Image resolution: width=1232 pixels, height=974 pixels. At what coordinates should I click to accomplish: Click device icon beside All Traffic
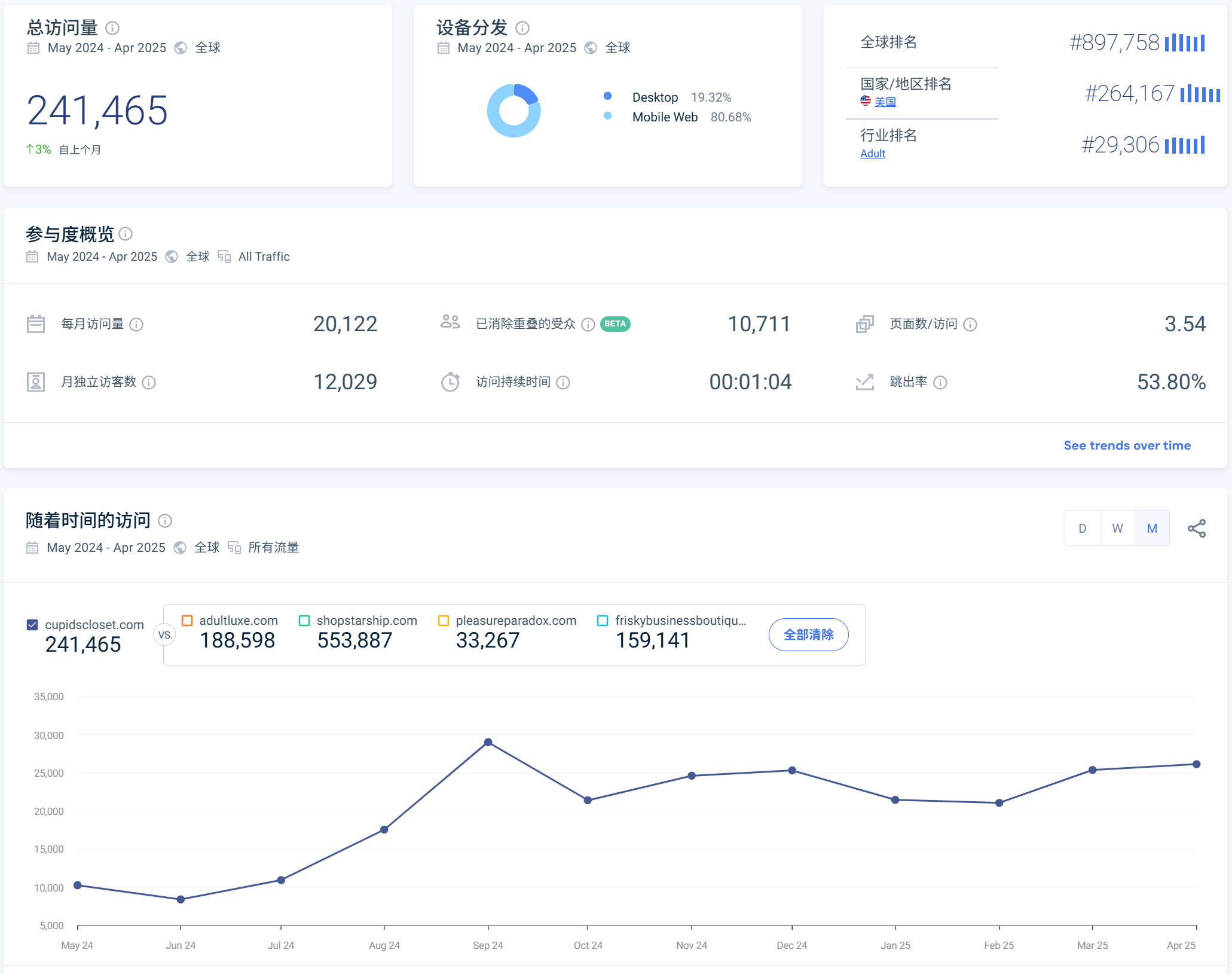point(224,257)
